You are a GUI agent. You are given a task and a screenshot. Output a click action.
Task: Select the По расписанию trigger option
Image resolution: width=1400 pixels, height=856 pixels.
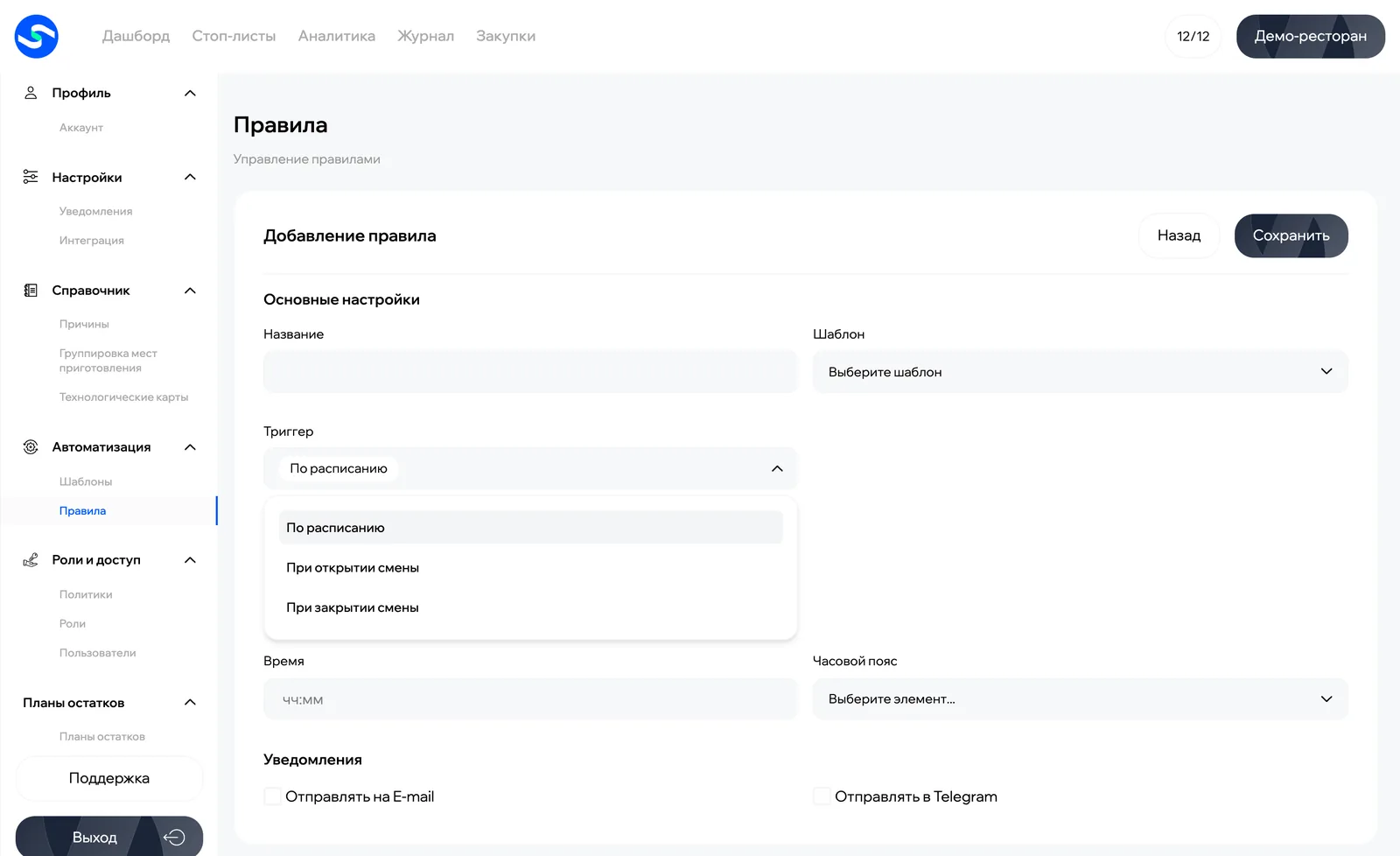tap(530, 528)
